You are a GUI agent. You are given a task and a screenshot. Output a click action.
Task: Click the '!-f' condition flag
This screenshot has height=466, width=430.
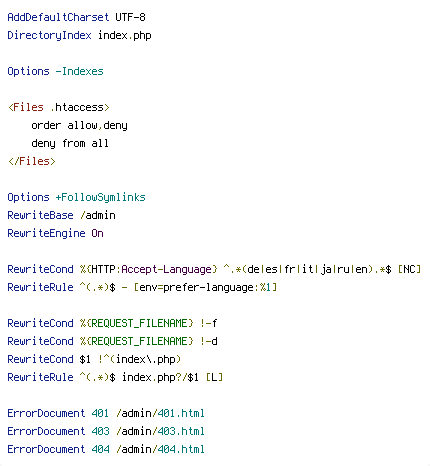209,323
